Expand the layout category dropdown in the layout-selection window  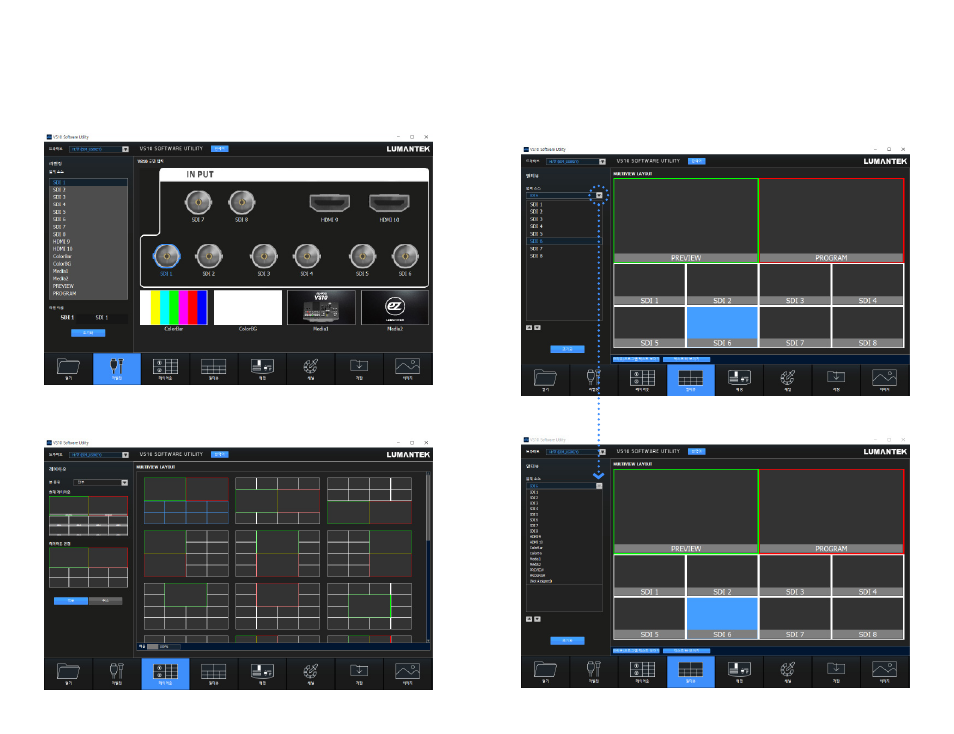pyautogui.click(x=125, y=483)
